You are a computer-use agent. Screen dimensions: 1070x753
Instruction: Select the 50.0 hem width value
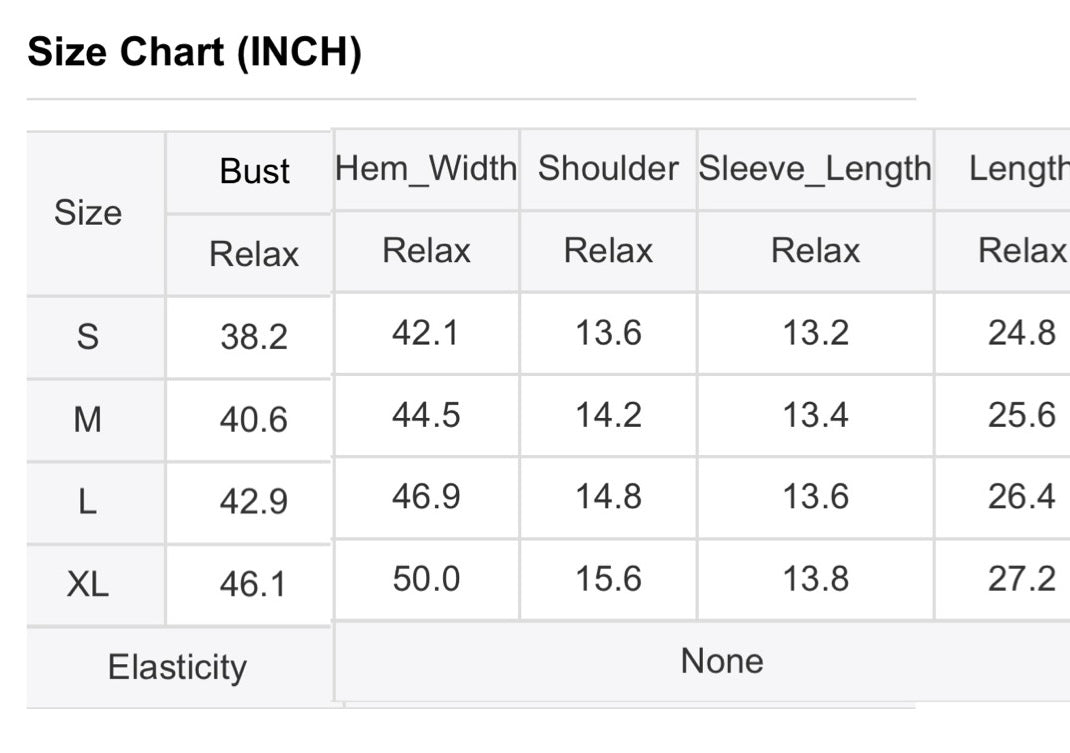tap(426, 579)
